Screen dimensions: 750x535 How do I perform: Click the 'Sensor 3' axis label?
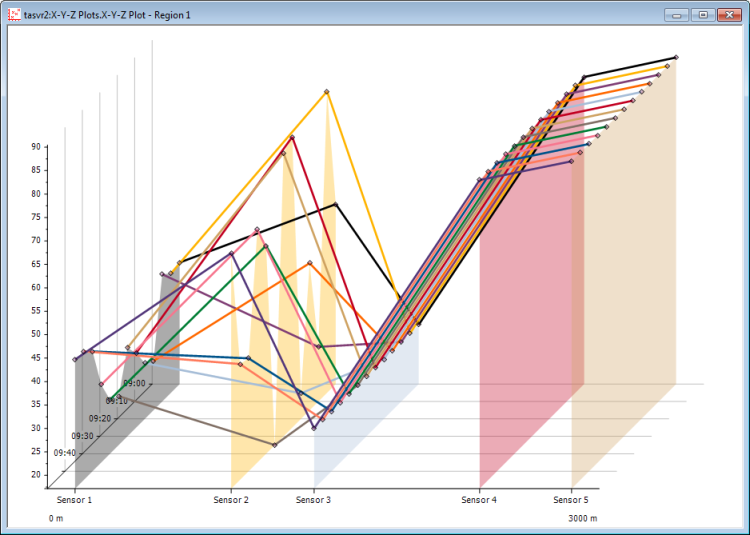[313, 500]
